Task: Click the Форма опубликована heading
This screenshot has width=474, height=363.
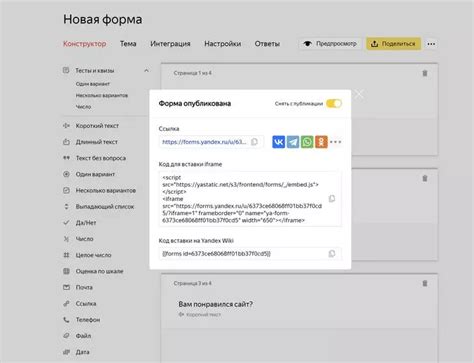Action: pyautogui.click(x=195, y=104)
